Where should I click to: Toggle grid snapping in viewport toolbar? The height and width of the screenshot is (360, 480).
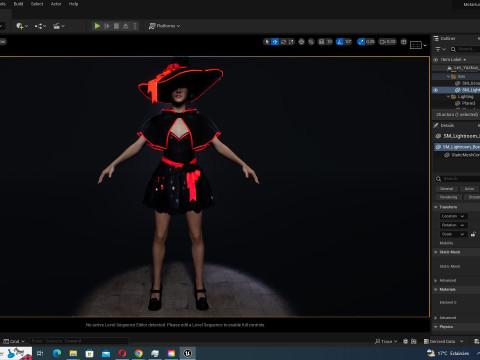point(321,42)
